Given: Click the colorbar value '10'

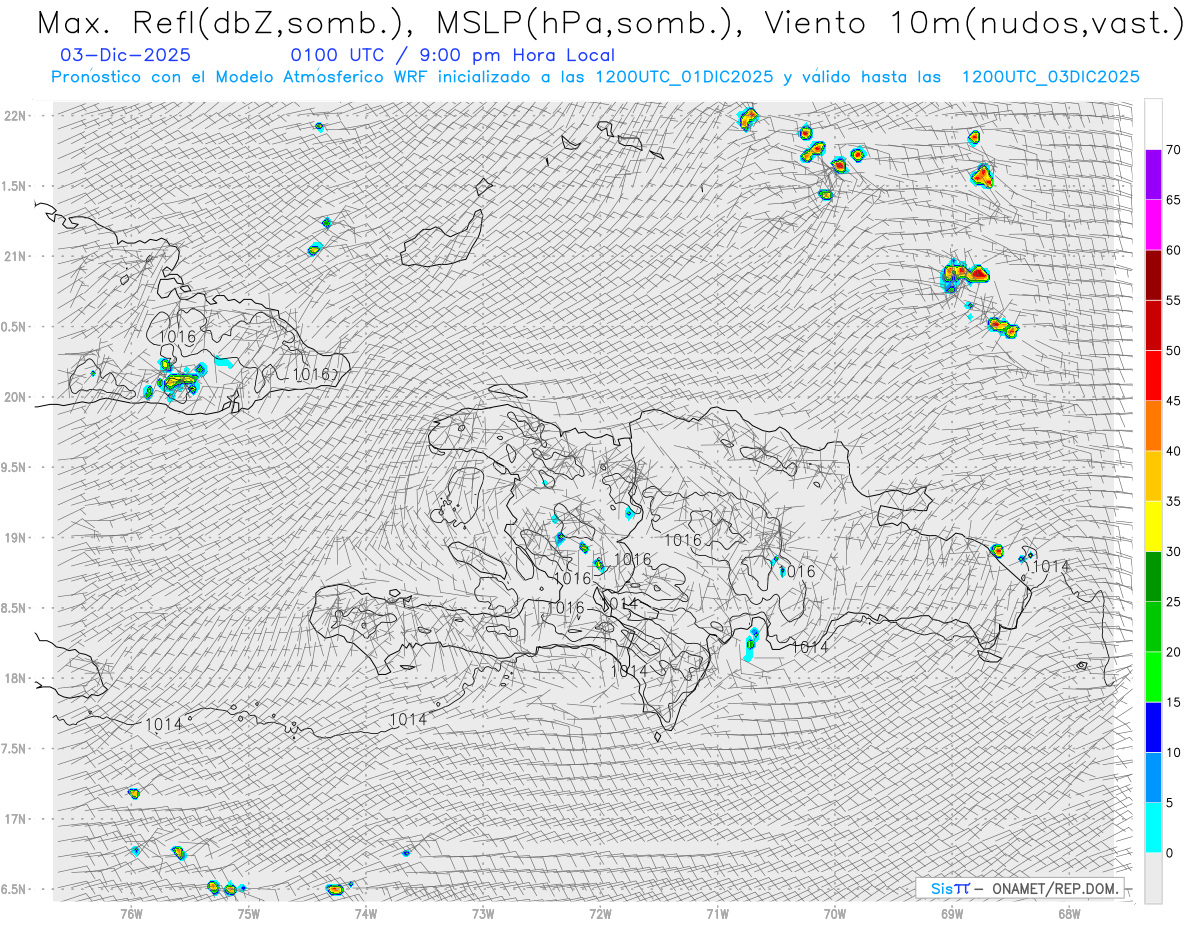Looking at the screenshot, I should (1174, 752).
